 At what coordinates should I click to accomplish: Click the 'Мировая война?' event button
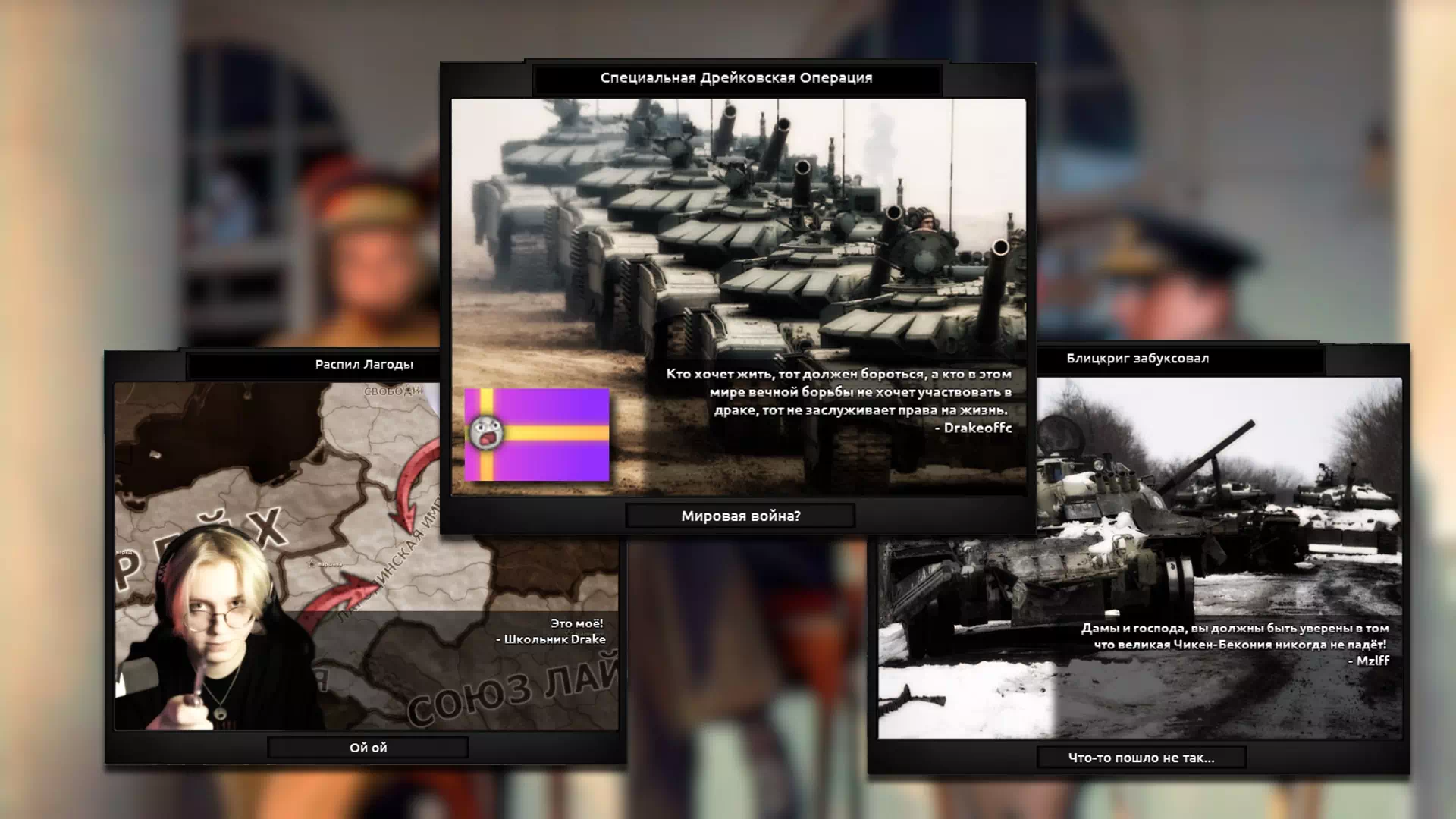pyautogui.click(x=740, y=516)
